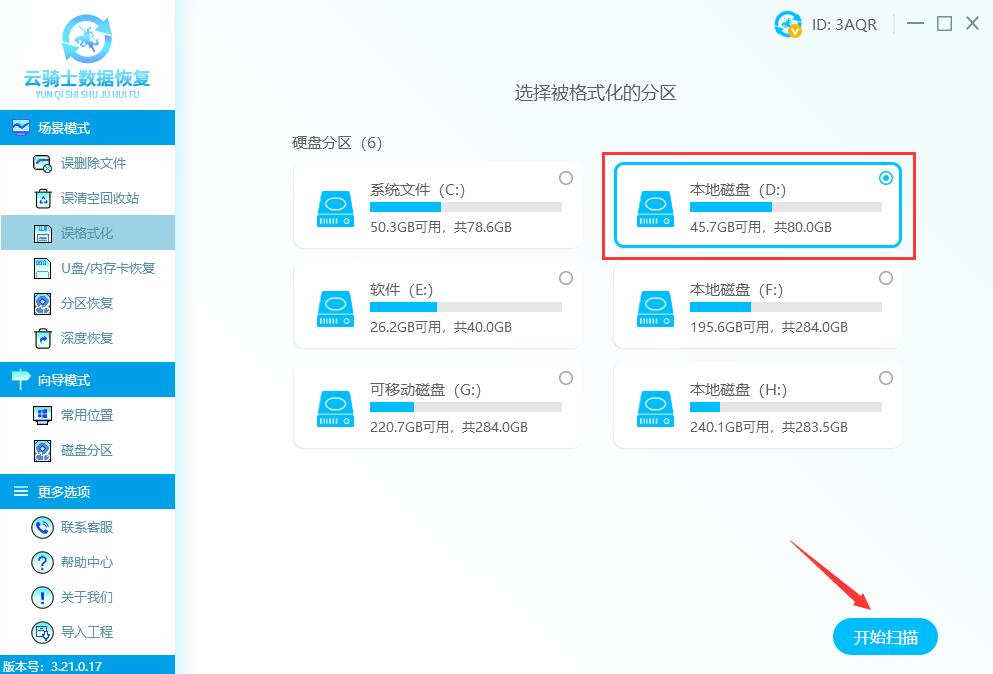Click the drive icon for 系统文件 (C:)
Screen dimensions: 993x674
(335, 208)
